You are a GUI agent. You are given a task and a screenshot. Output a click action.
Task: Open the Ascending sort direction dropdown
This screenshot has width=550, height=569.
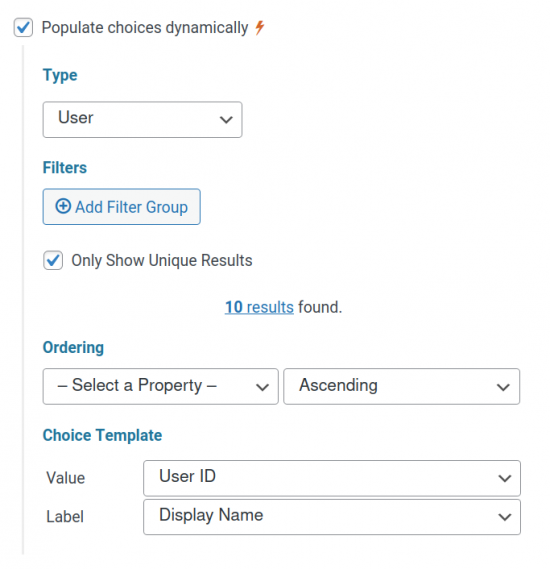tap(402, 386)
